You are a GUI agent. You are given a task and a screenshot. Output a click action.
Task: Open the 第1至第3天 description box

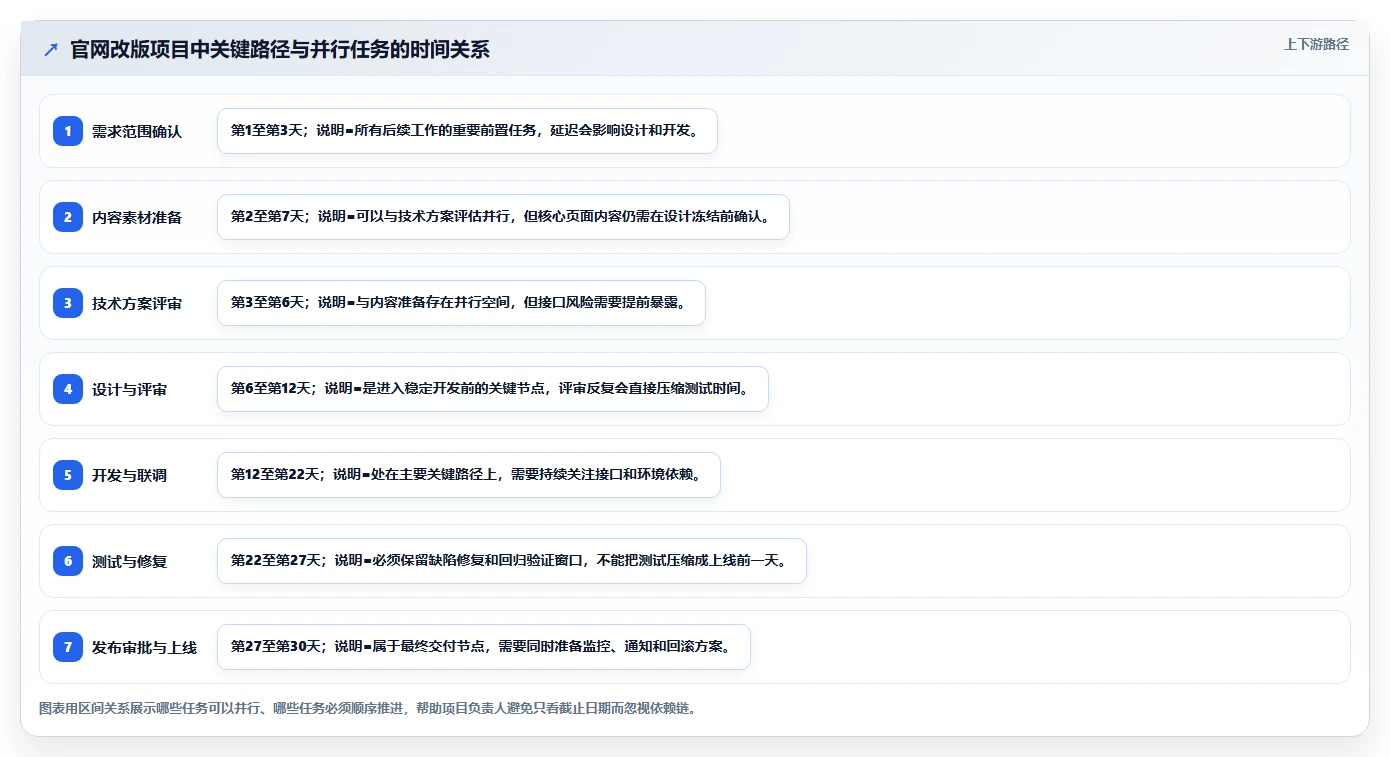point(467,131)
